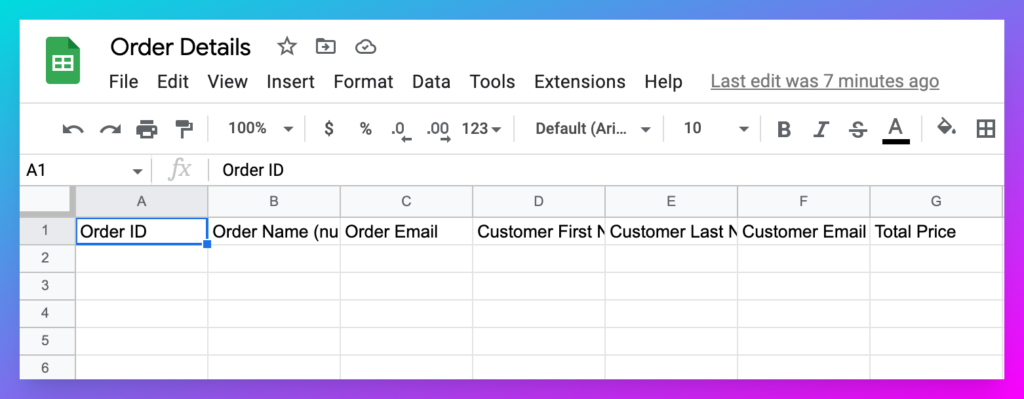Select column A header
The height and width of the screenshot is (399, 1024).
point(142,201)
